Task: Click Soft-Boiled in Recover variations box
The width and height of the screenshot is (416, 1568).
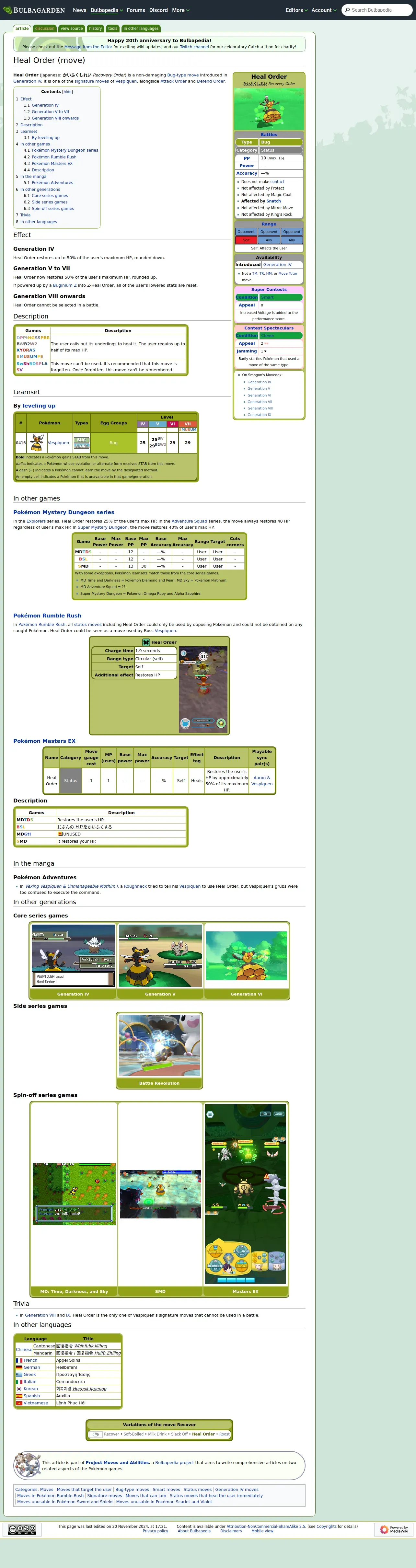Action: pyautogui.click(x=133, y=1434)
